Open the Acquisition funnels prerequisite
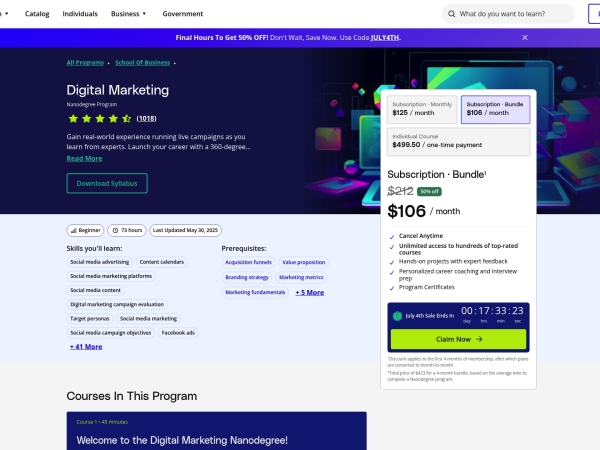This screenshot has height=450, width=600. pyautogui.click(x=248, y=262)
